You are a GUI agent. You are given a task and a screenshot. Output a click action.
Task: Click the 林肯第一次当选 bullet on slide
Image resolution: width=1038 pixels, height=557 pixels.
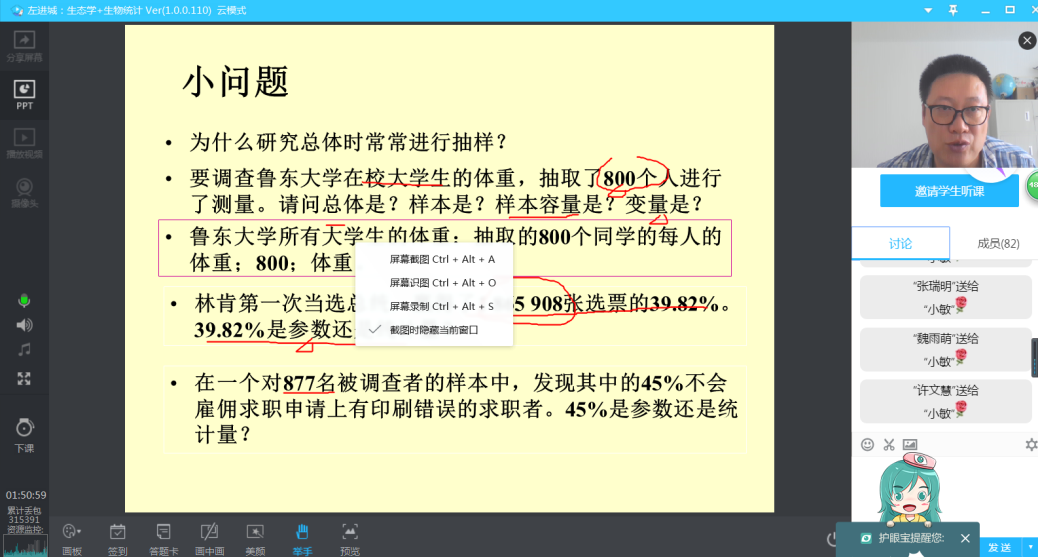(455, 316)
